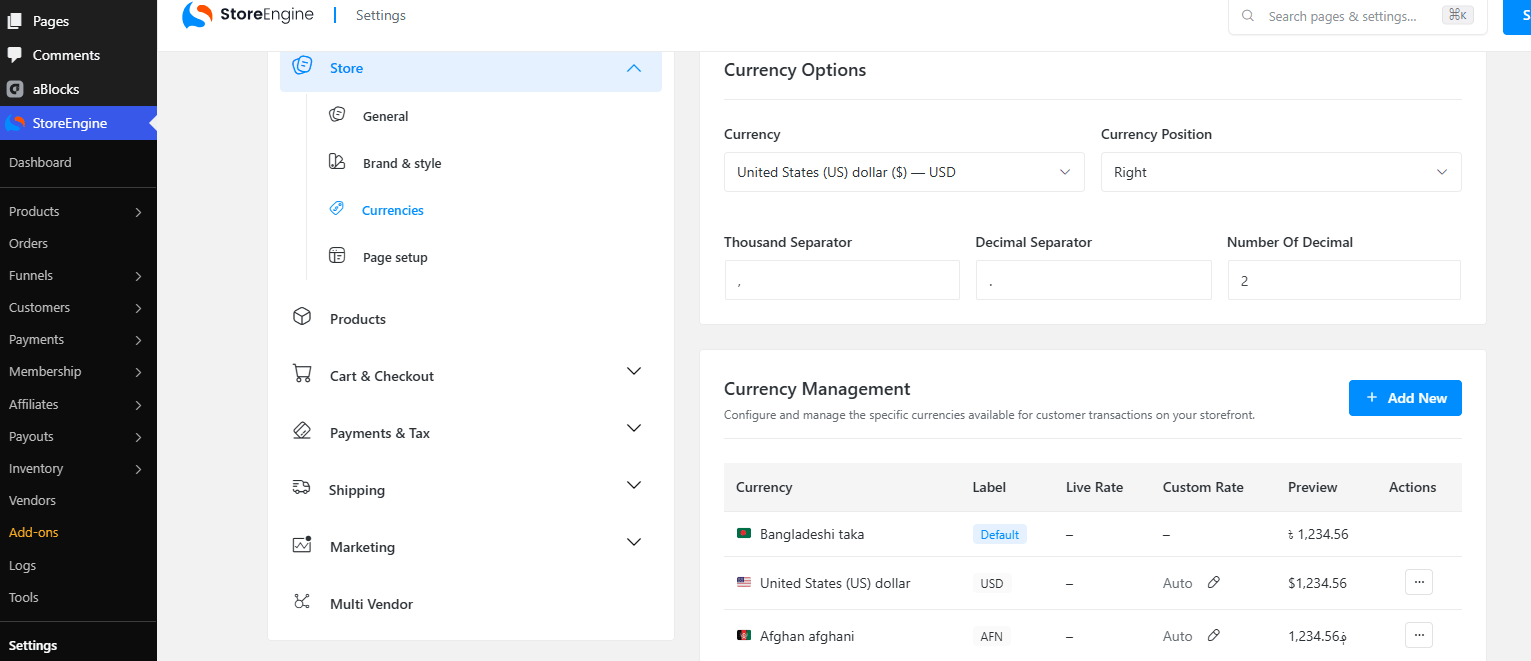Open Logs menu item
The width and height of the screenshot is (1531, 661).
click(x=22, y=565)
